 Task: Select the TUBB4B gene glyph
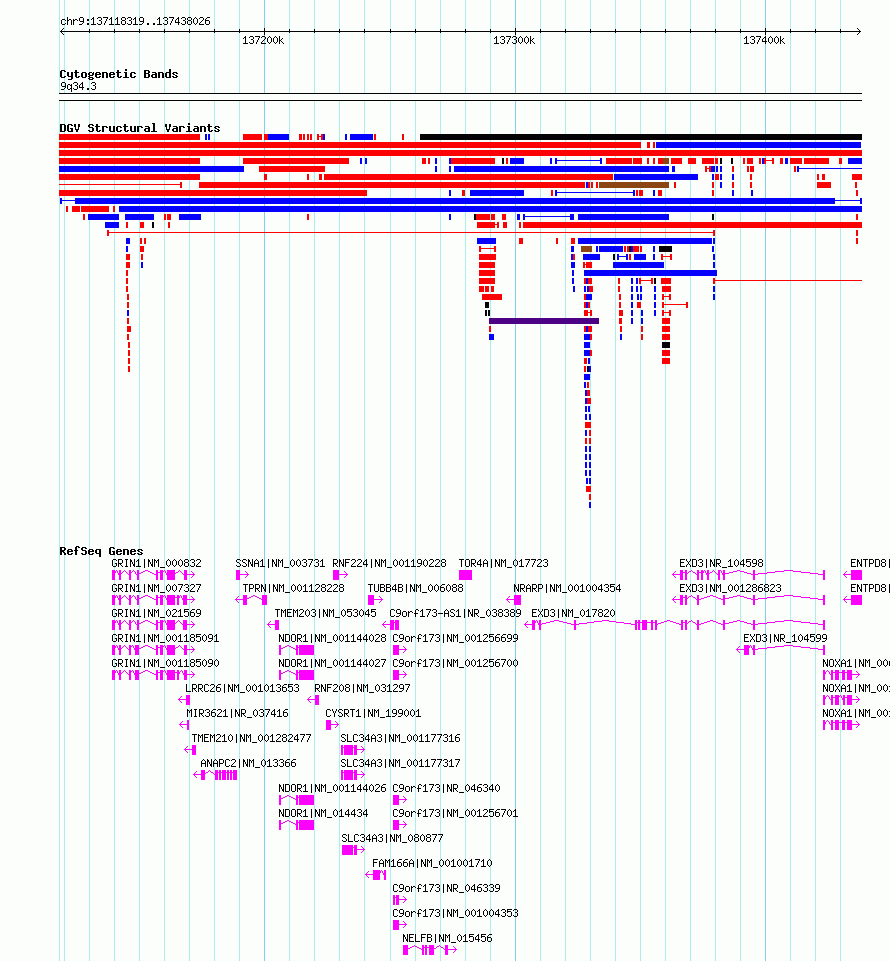(375, 600)
